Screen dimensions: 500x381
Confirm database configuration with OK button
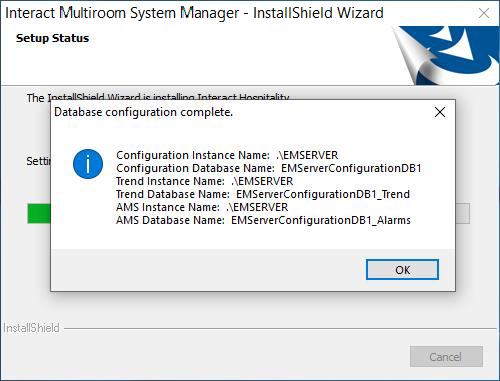[402, 270]
